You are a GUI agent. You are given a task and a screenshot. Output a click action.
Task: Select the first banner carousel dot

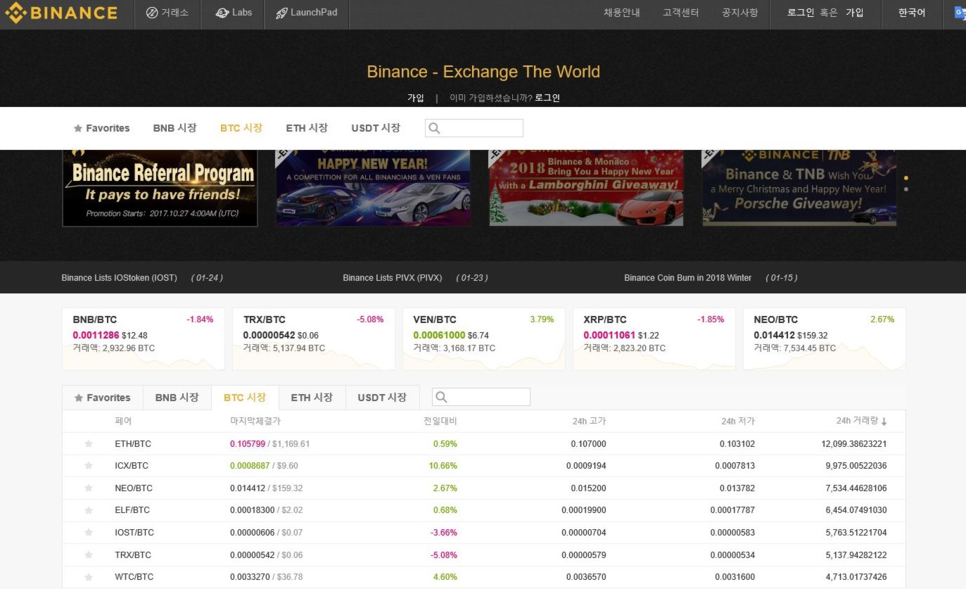point(906,178)
